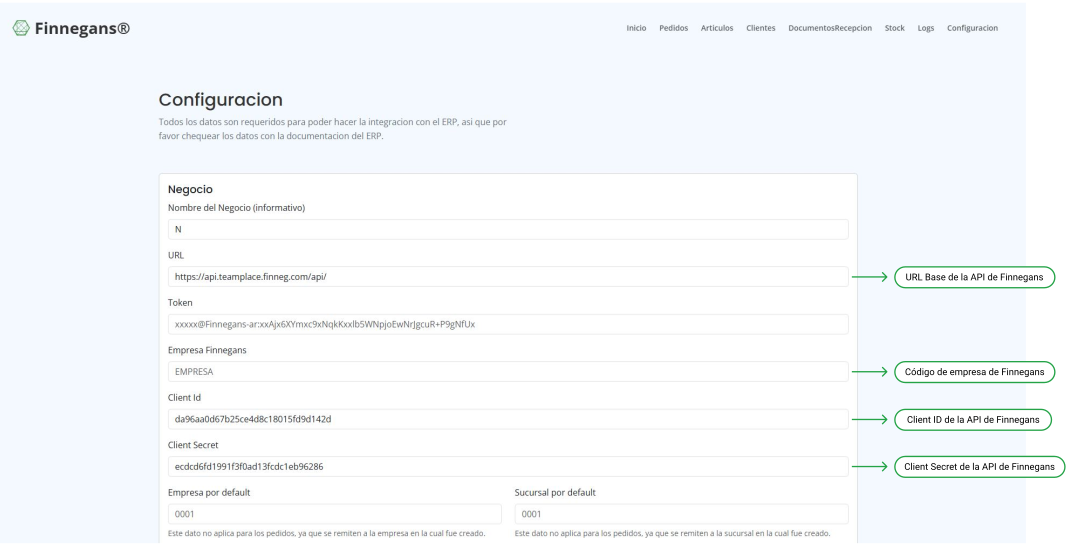Open the Inicio menu item
1082x553 pixels.
click(636, 27)
